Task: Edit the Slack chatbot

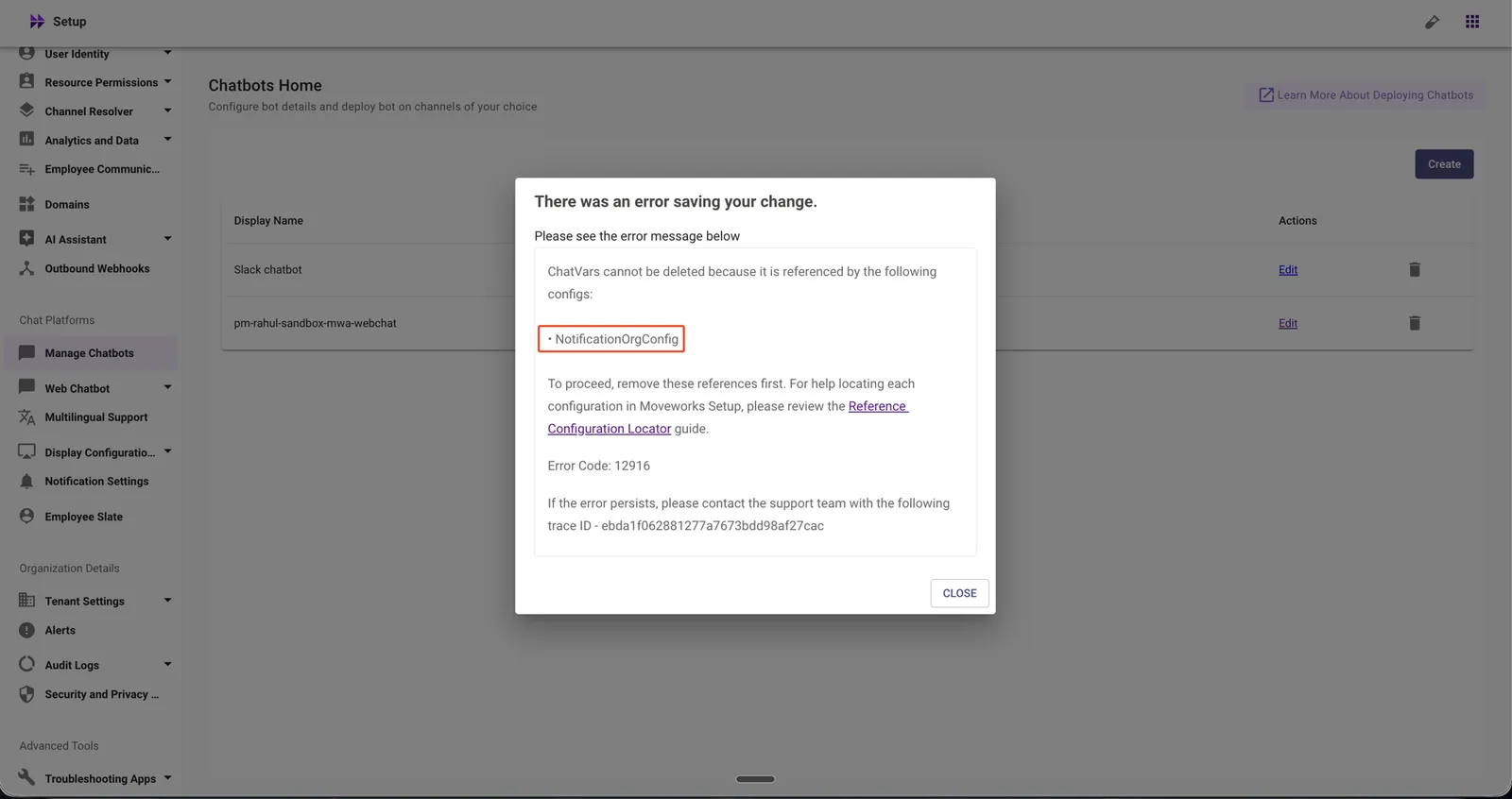Action: 1288,270
